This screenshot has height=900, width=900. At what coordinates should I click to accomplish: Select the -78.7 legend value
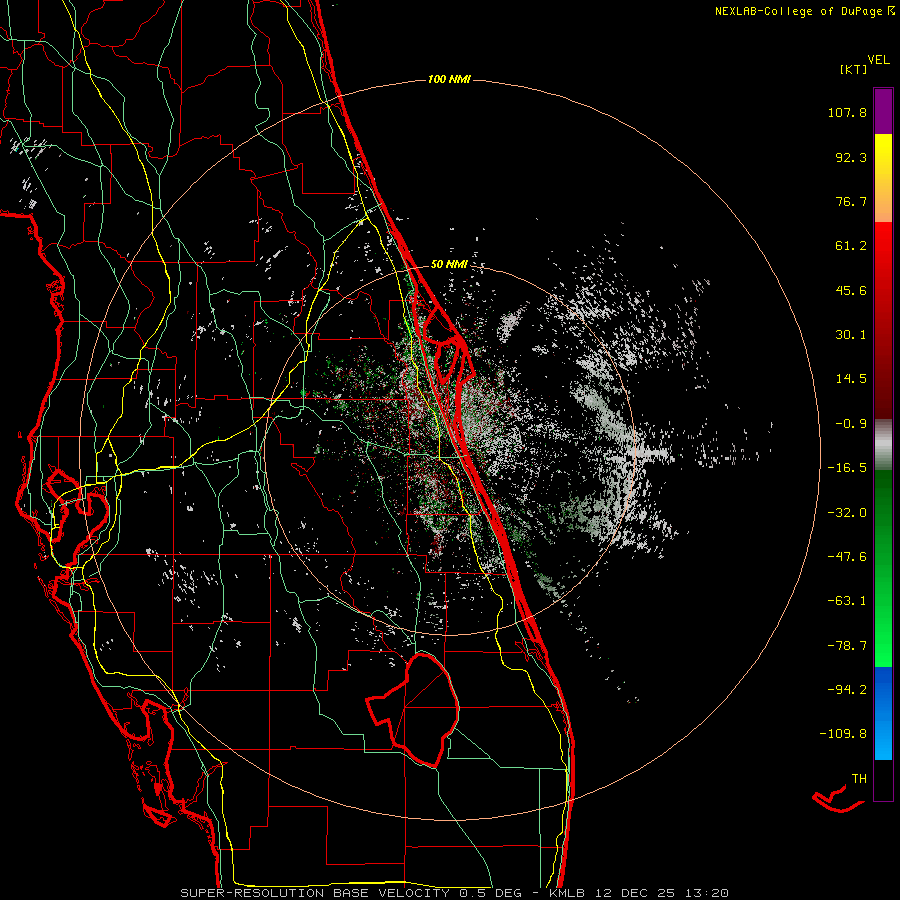click(x=847, y=646)
